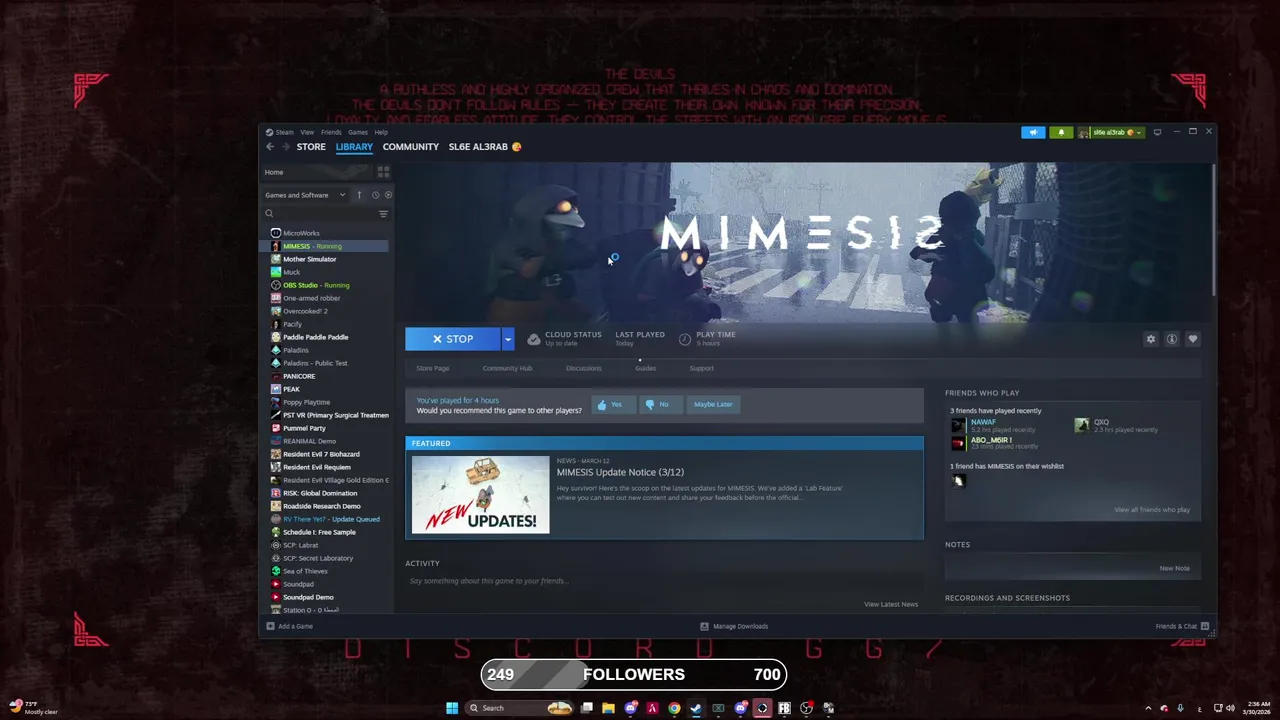Screen dimensions: 1280x720
Task: Open the library advanced filter icon
Action: click(x=383, y=214)
